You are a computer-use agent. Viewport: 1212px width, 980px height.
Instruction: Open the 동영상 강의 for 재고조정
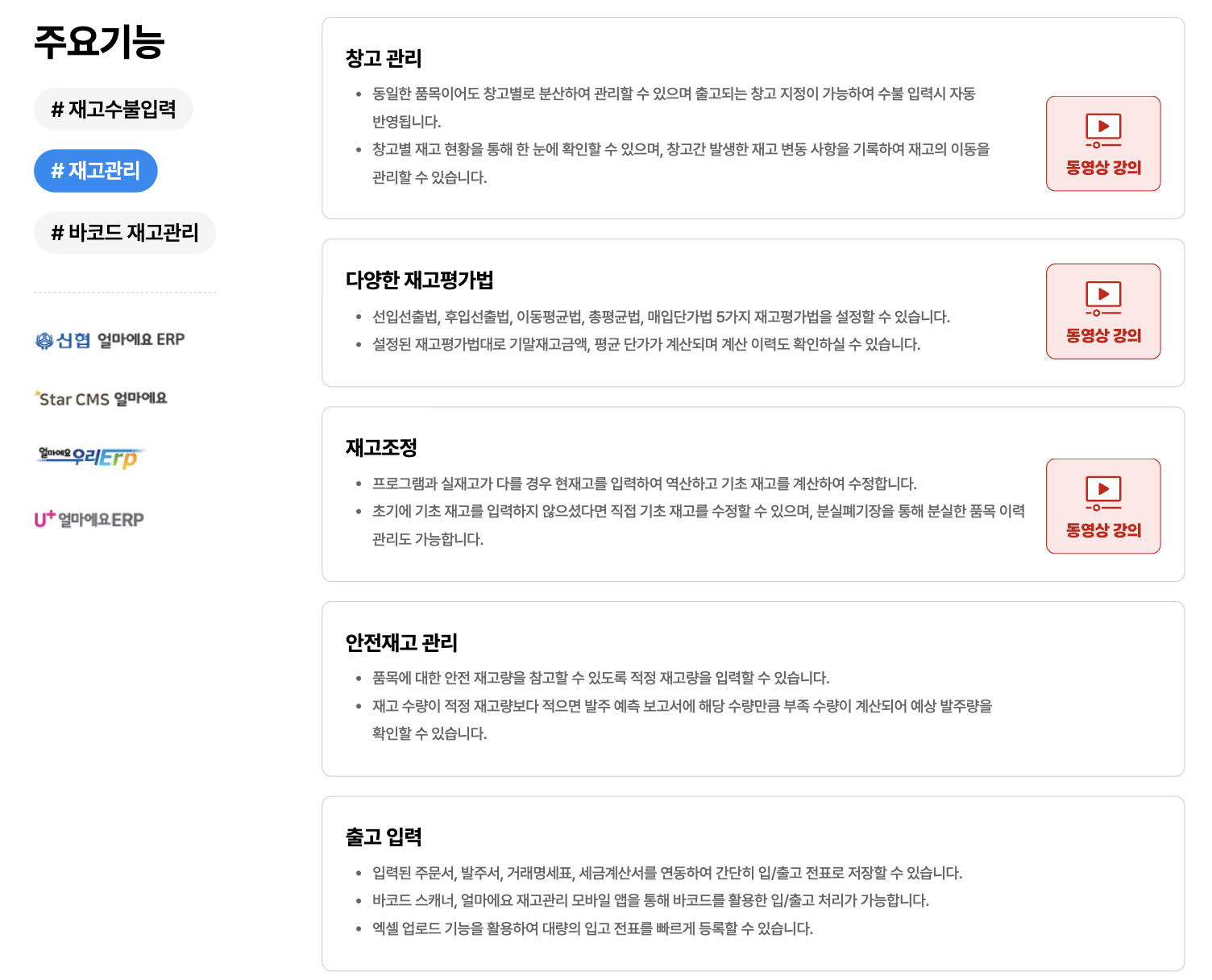click(x=1102, y=506)
